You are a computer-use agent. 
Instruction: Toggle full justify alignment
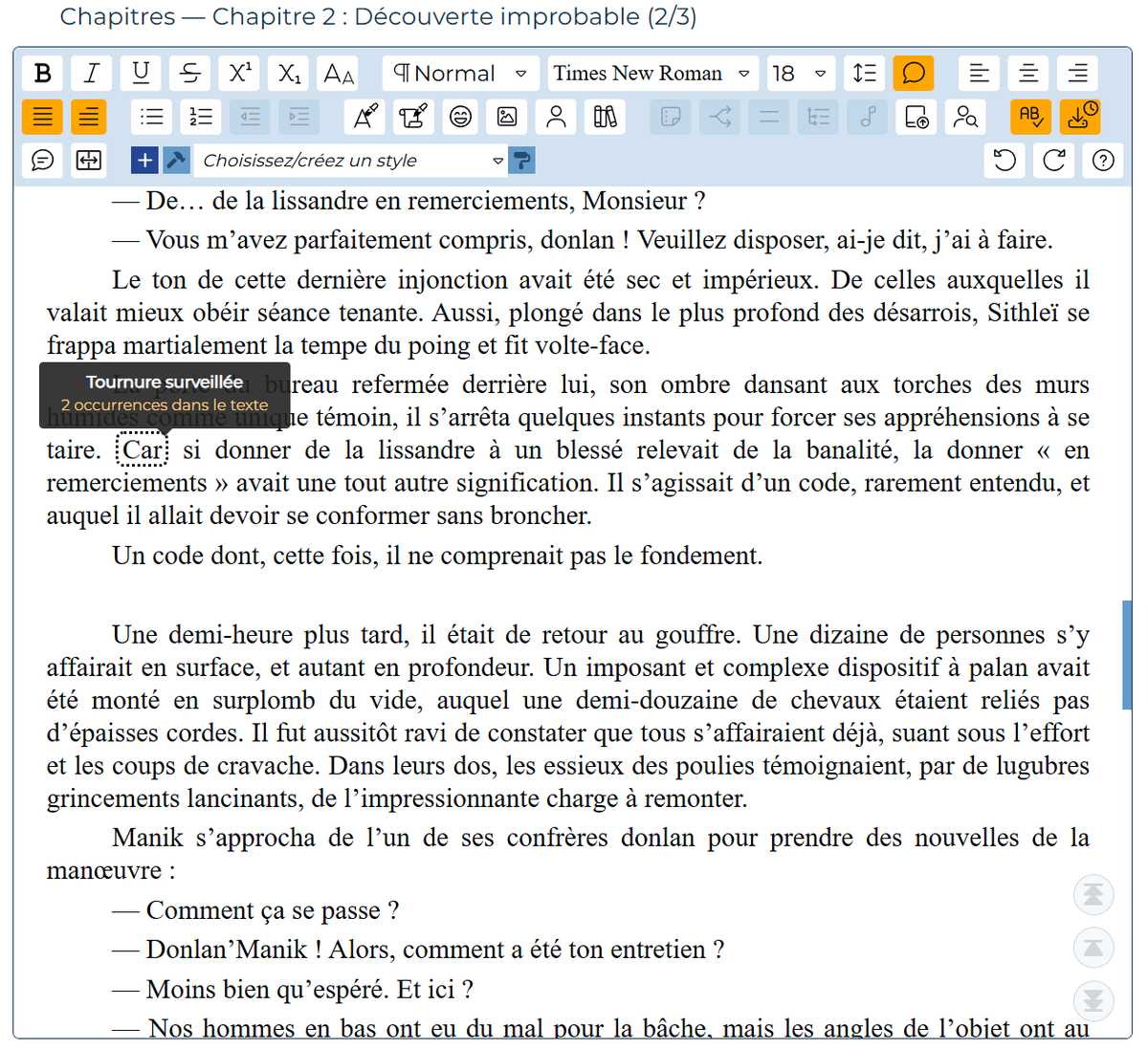click(43, 117)
